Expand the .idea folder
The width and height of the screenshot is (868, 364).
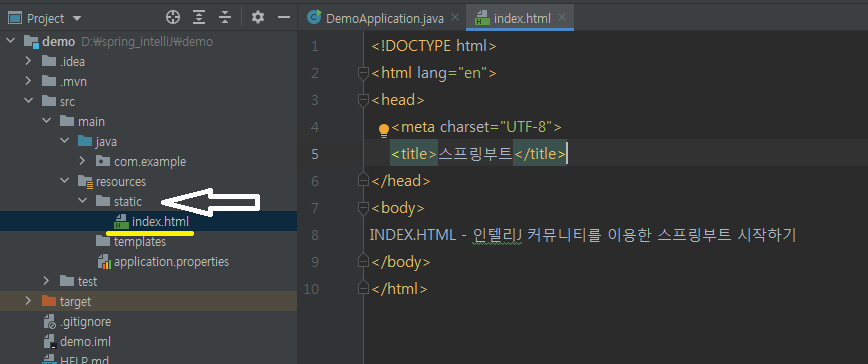28,62
